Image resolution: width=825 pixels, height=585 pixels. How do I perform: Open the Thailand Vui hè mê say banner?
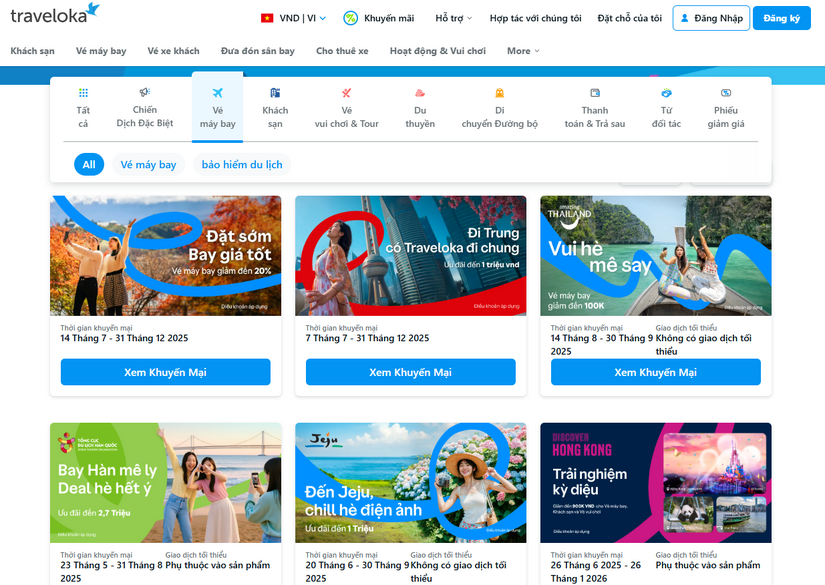pyautogui.click(x=656, y=256)
